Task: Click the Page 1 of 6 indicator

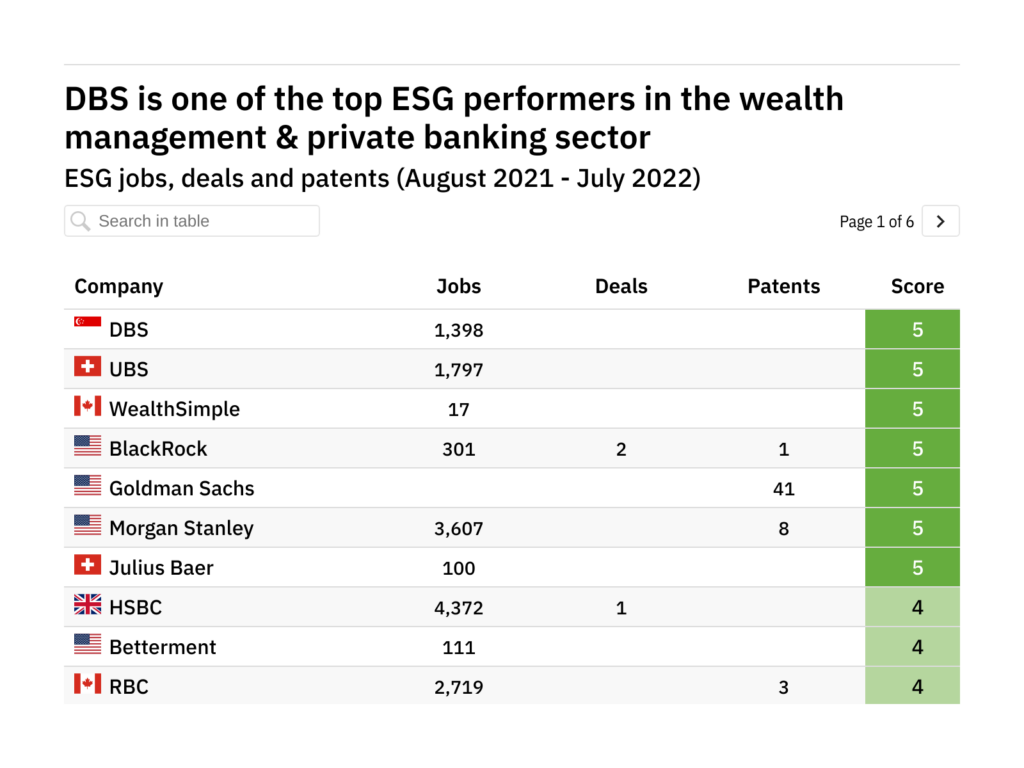Action: [876, 222]
